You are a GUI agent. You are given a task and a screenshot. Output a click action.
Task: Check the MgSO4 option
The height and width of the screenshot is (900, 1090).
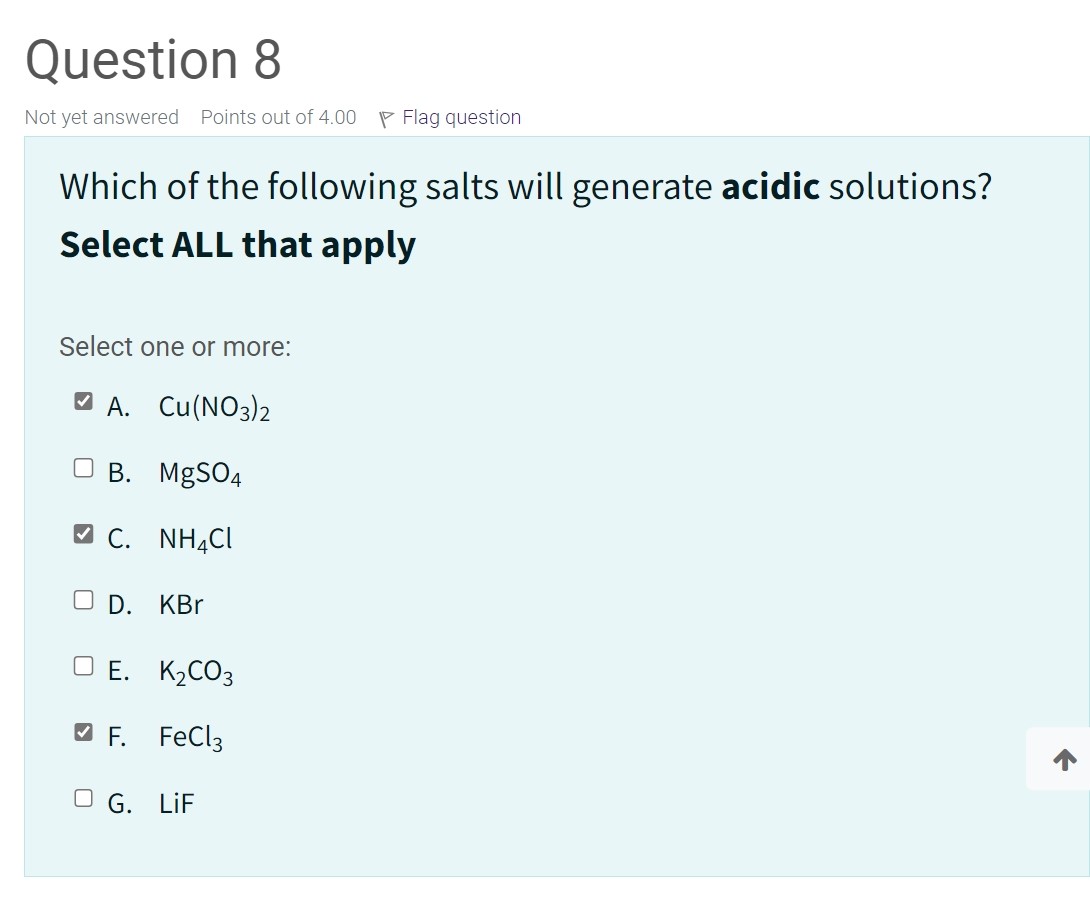pos(83,465)
